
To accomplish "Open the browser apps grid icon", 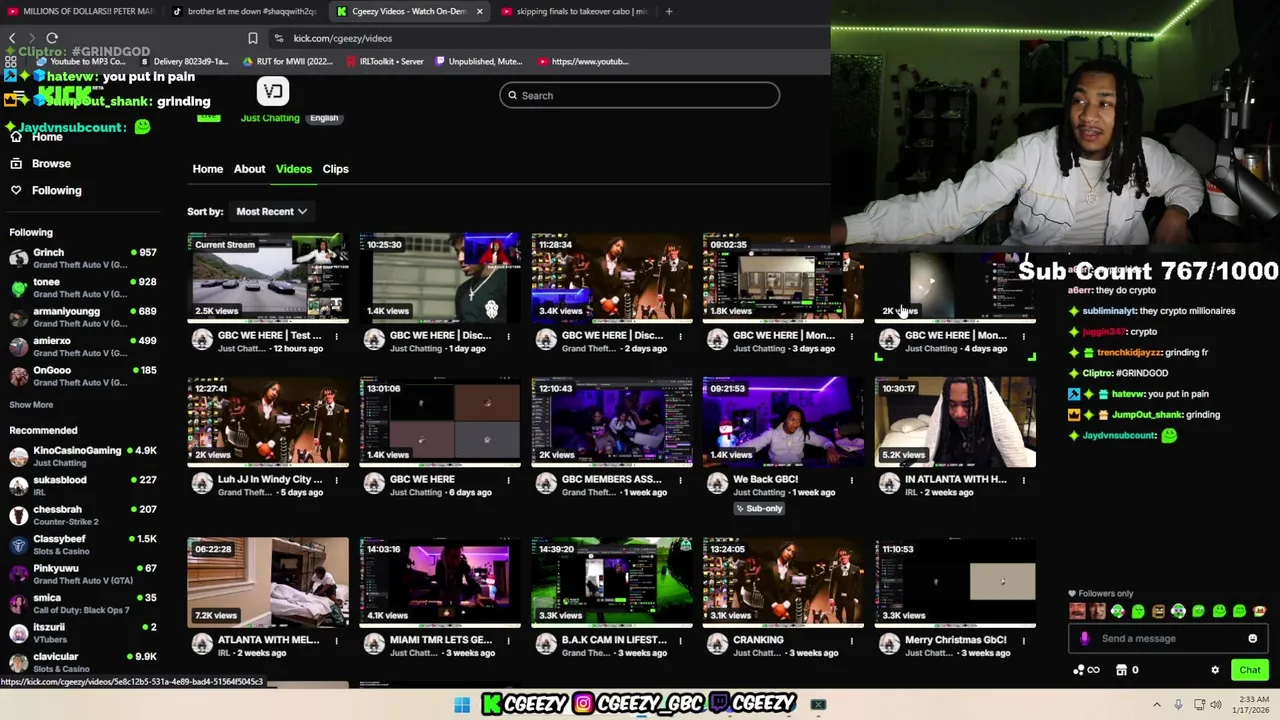I will coord(10,61).
